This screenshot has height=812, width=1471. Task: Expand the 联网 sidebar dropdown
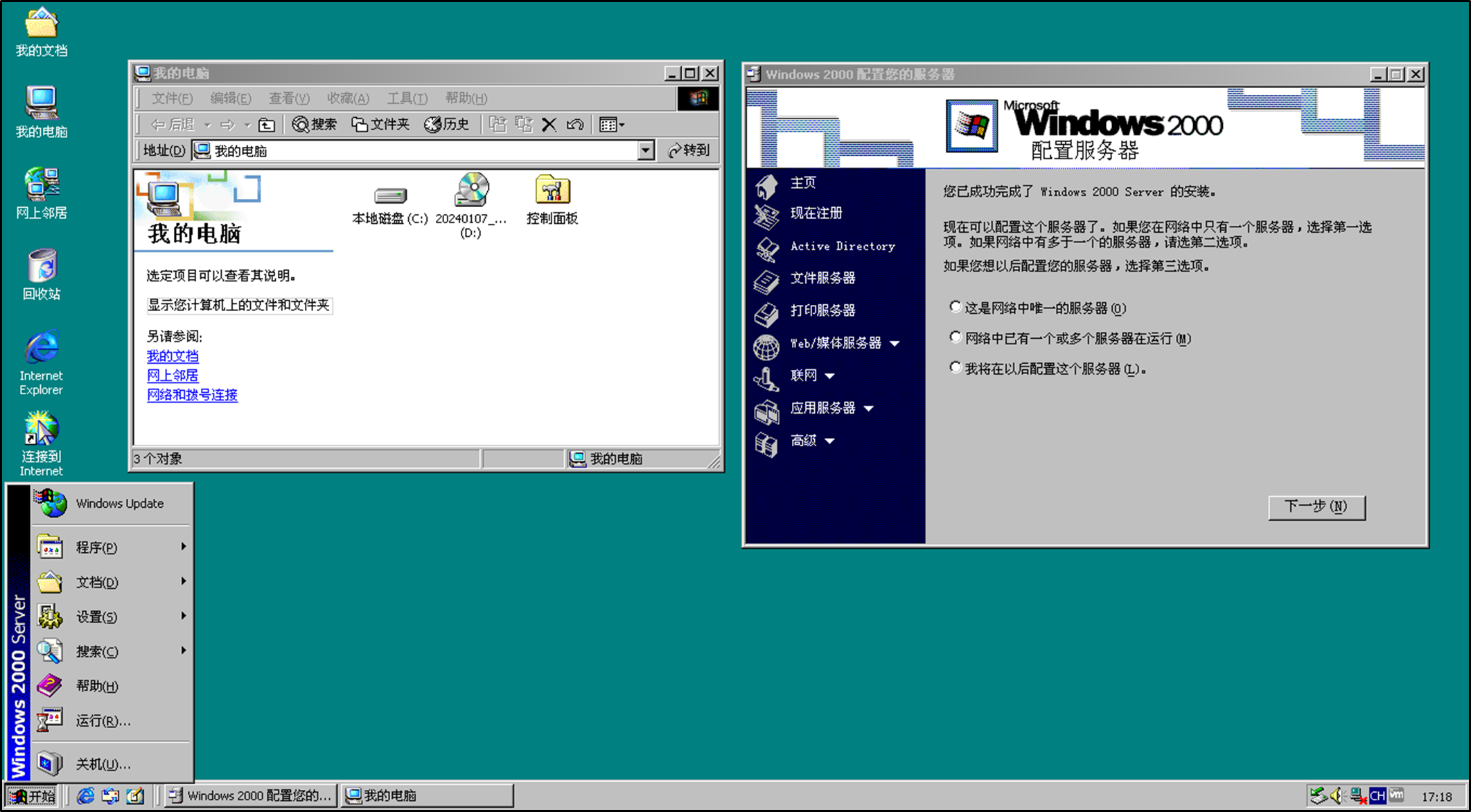829,375
